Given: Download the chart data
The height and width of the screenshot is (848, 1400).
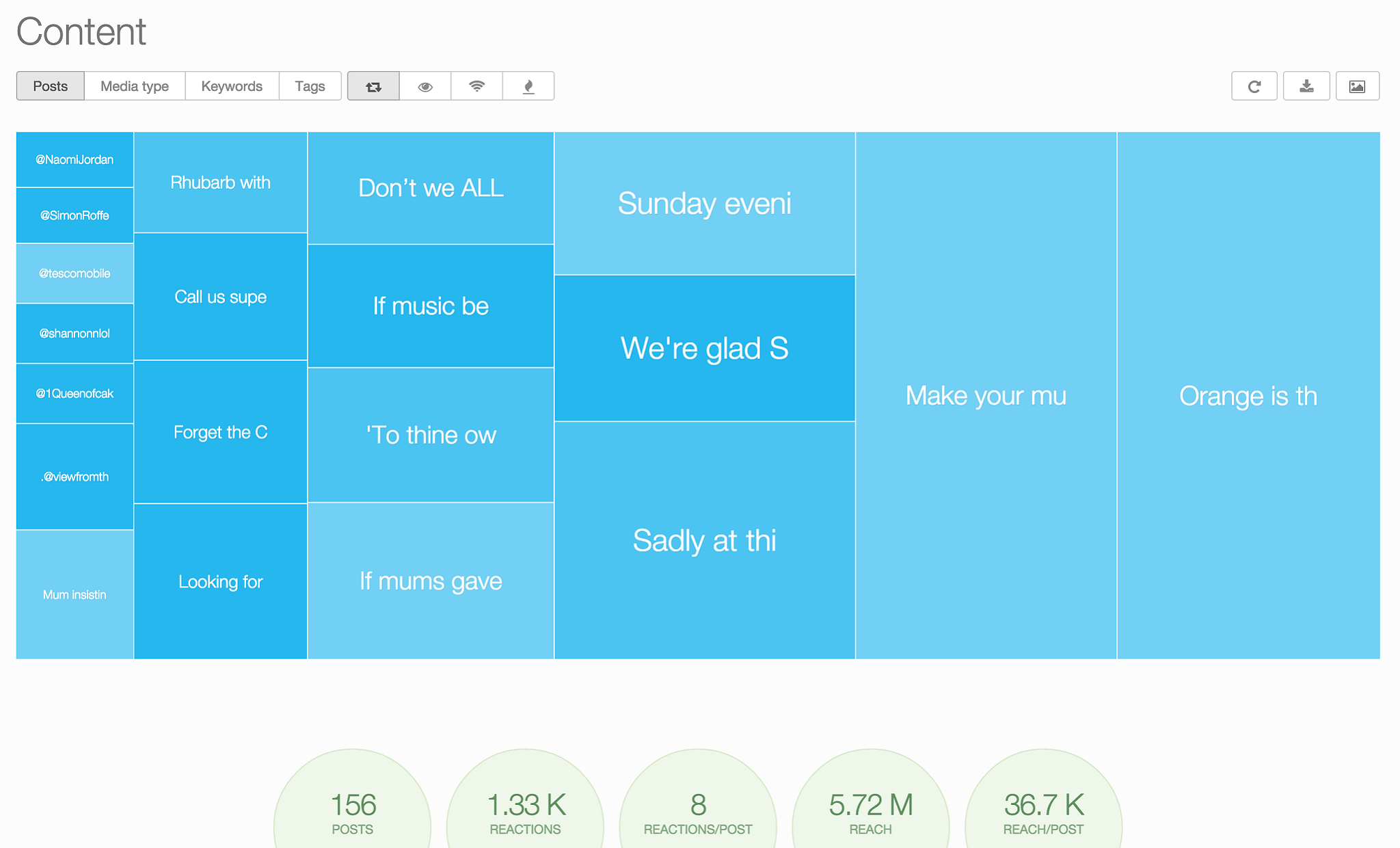Looking at the screenshot, I should [1306, 86].
